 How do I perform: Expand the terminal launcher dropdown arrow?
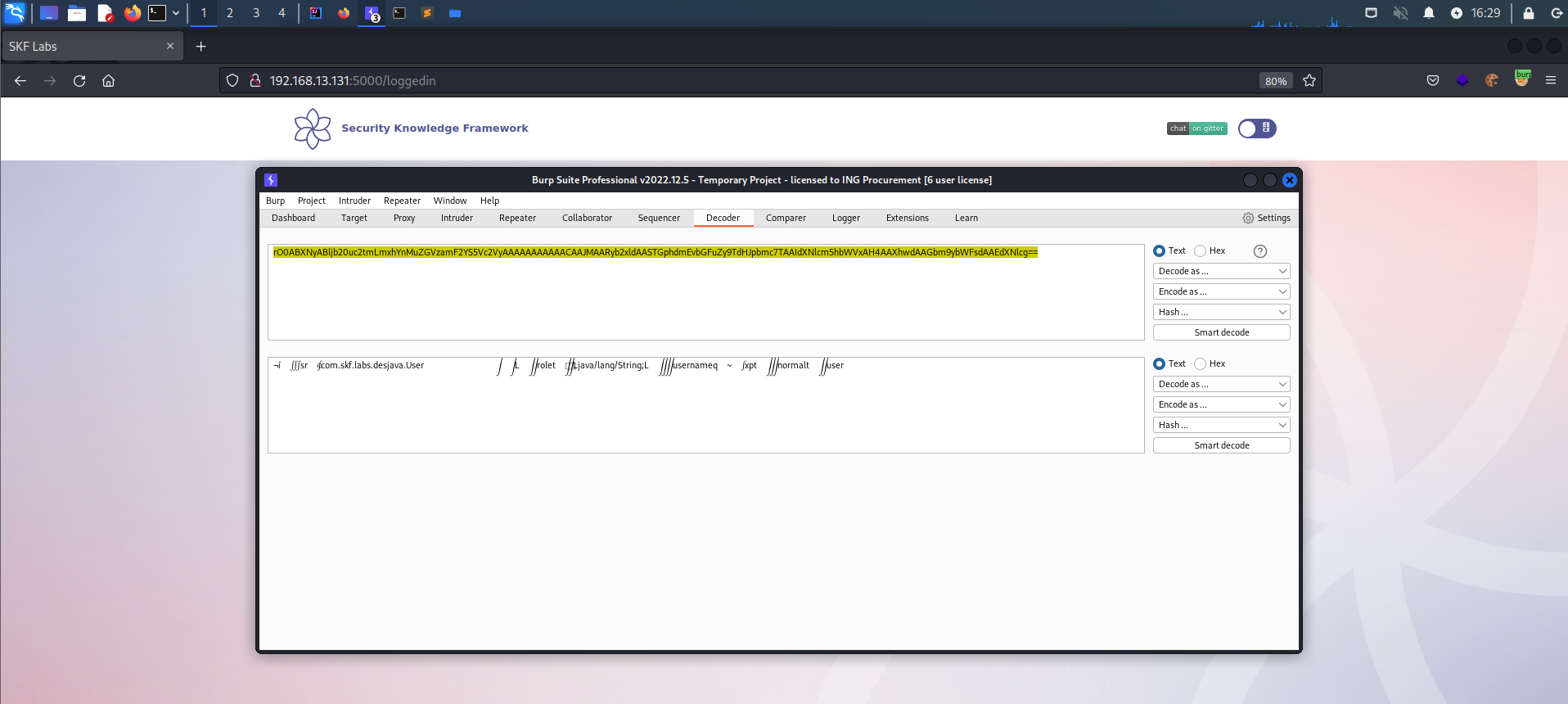click(x=175, y=13)
